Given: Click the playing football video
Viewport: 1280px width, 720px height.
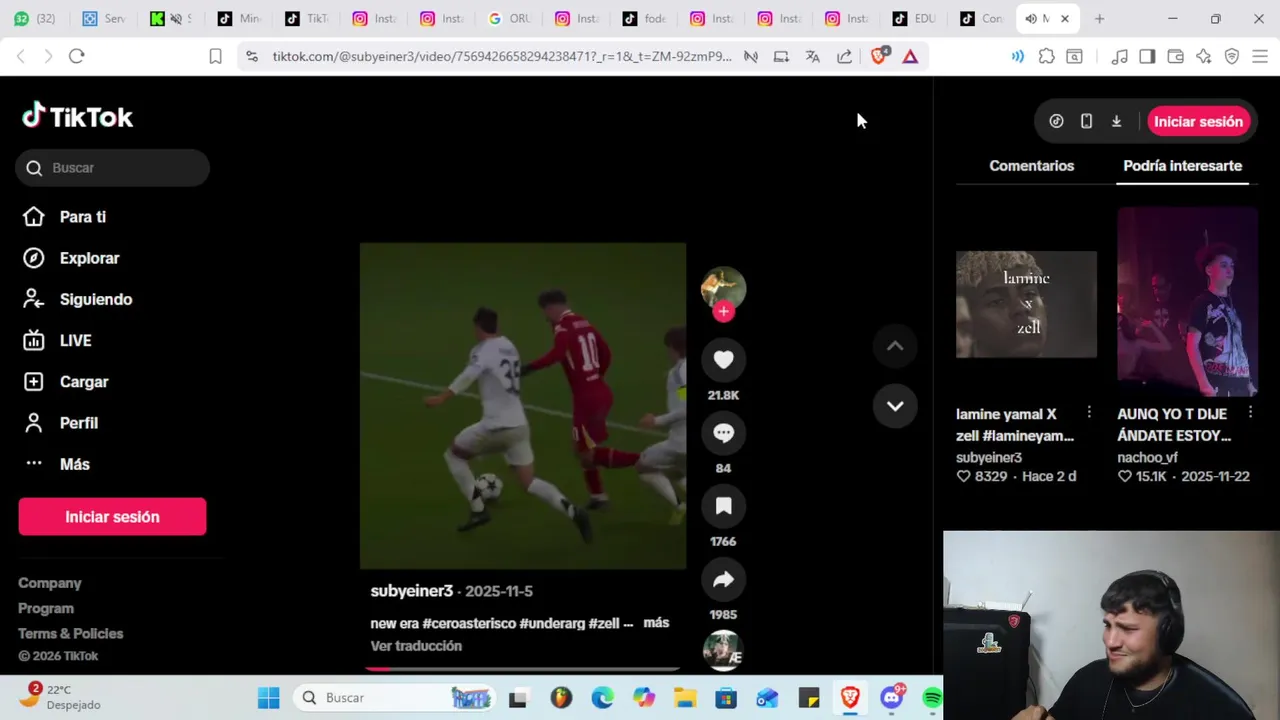Looking at the screenshot, I should click(x=523, y=406).
